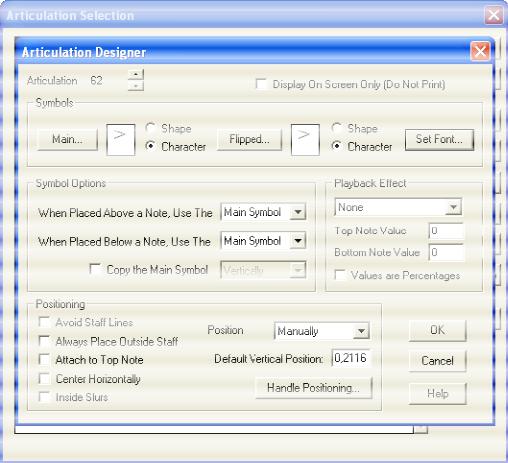Toggle Copy the Main Symbol checkbox
Viewport: 508px width, 463px height.
click(x=95, y=269)
